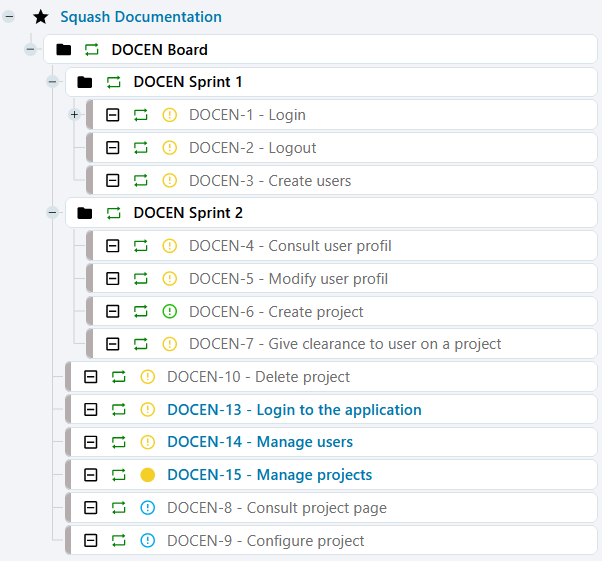Open DOCEN-14 - Manage users requirement
This screenshot has height=561, width=602.
(x=259, y=442)
